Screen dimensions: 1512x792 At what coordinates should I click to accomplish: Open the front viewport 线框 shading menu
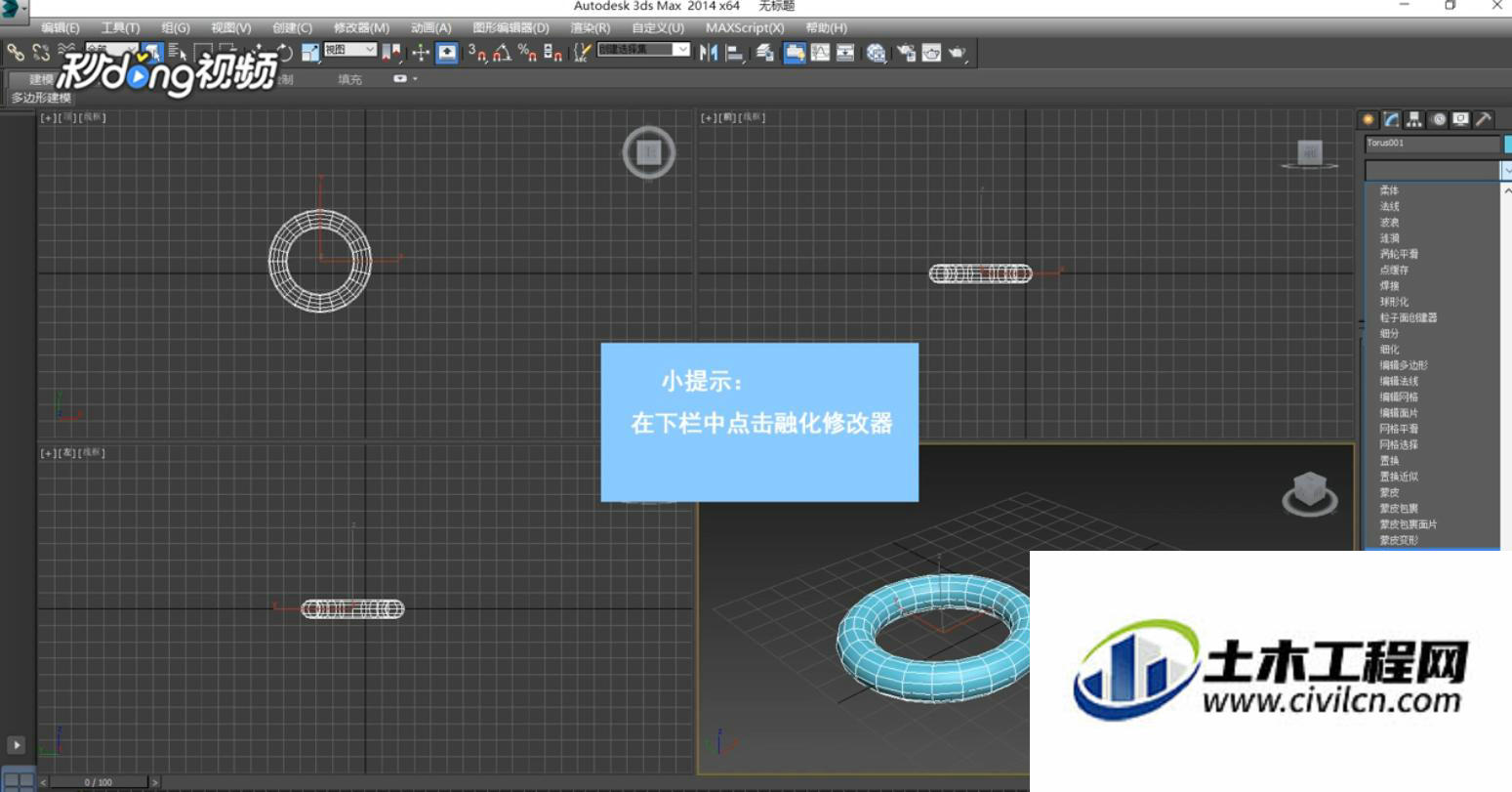coord(754,117)
